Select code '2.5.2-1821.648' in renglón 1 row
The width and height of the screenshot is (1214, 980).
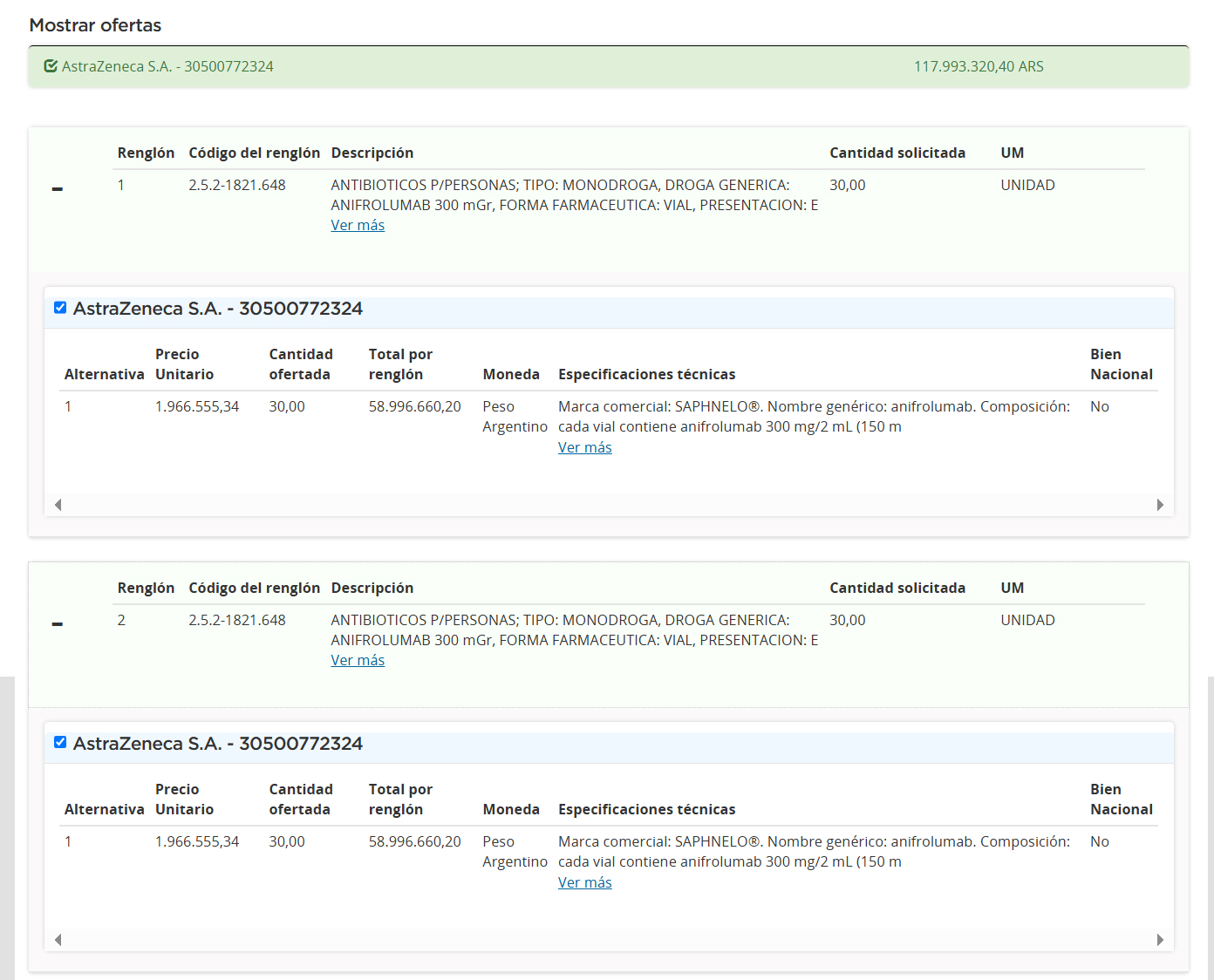(x=237, y=185)
